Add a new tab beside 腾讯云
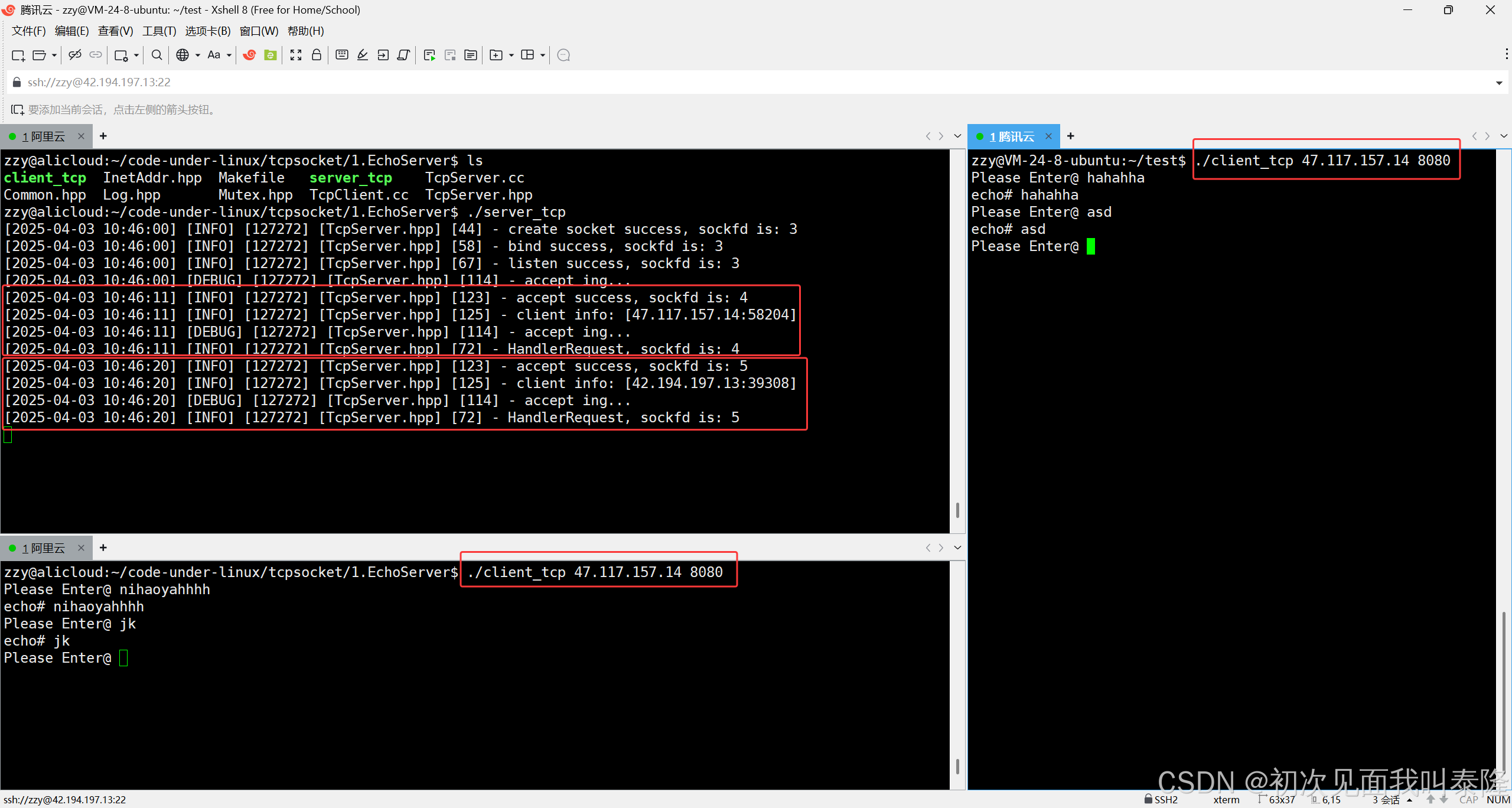The image size is (1512, 808). coord(1071,136)
